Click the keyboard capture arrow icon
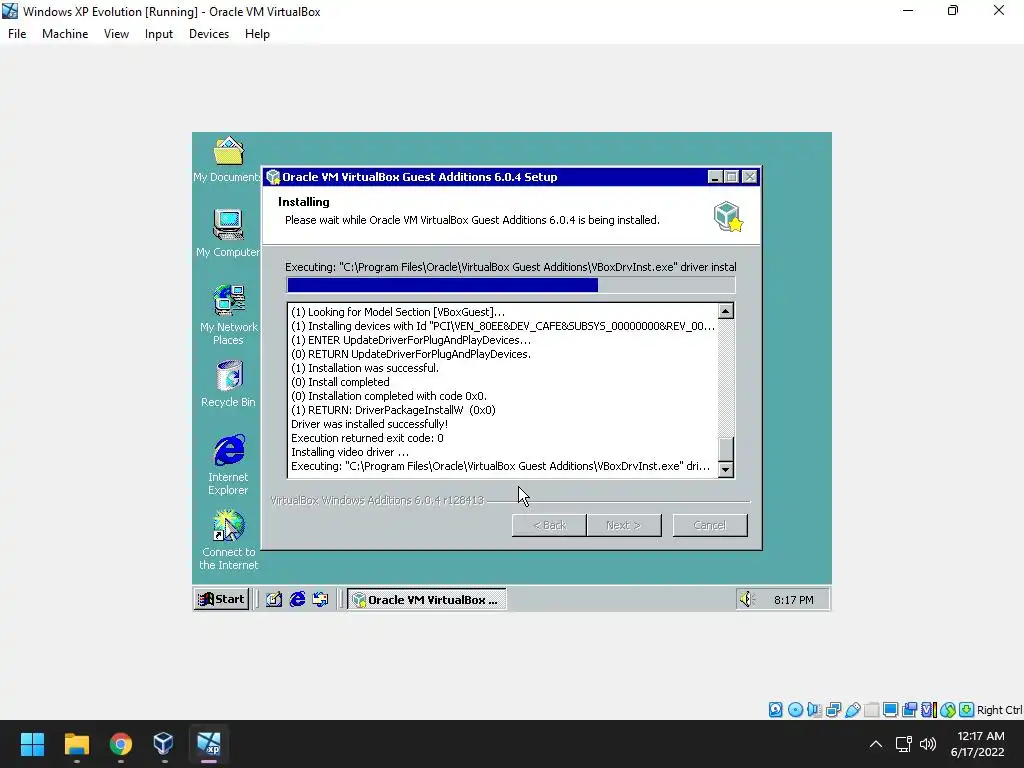1024x768 pixels. pyautogui.click(x=967, y=710)
